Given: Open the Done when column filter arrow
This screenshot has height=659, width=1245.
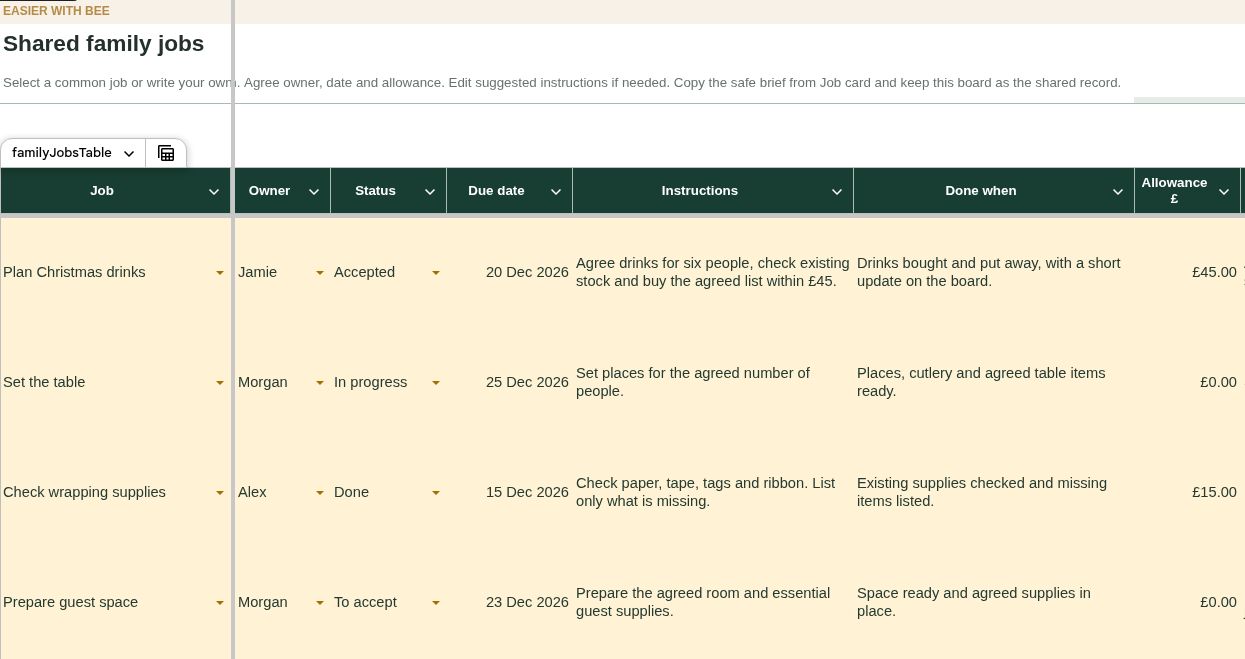Looking at the screenshot, I should pyautogui.click(x=1118, y=192).
